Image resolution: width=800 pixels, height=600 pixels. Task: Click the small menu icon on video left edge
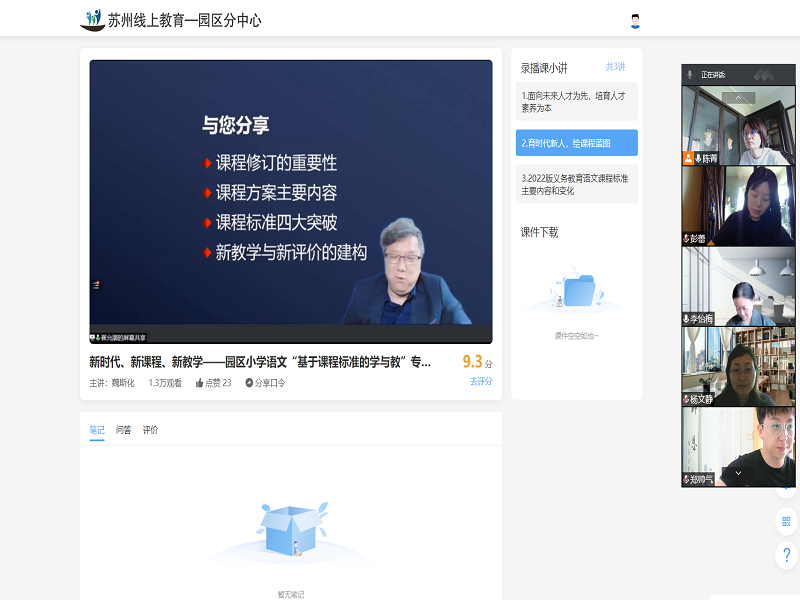[x=96, y=285]
